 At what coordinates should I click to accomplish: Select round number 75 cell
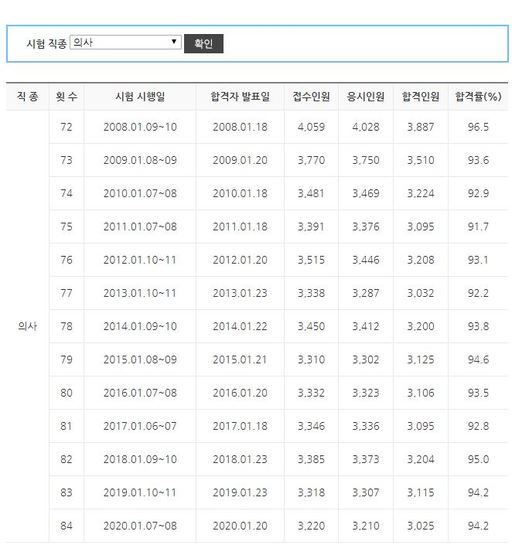(x=66, y=227)
